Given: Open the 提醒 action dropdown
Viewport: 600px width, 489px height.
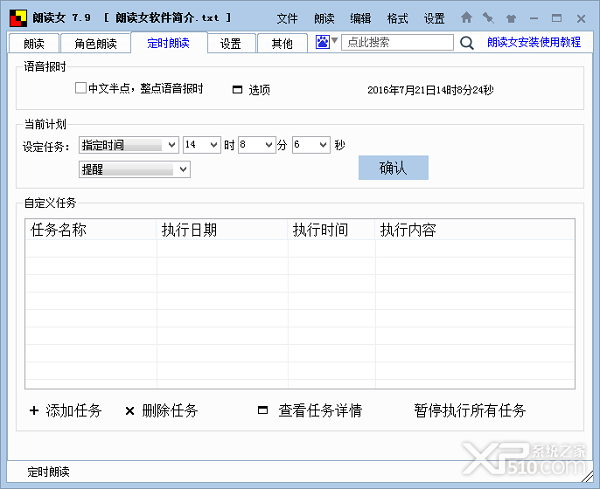Looking at the screenshot, I should coord(135,170).
